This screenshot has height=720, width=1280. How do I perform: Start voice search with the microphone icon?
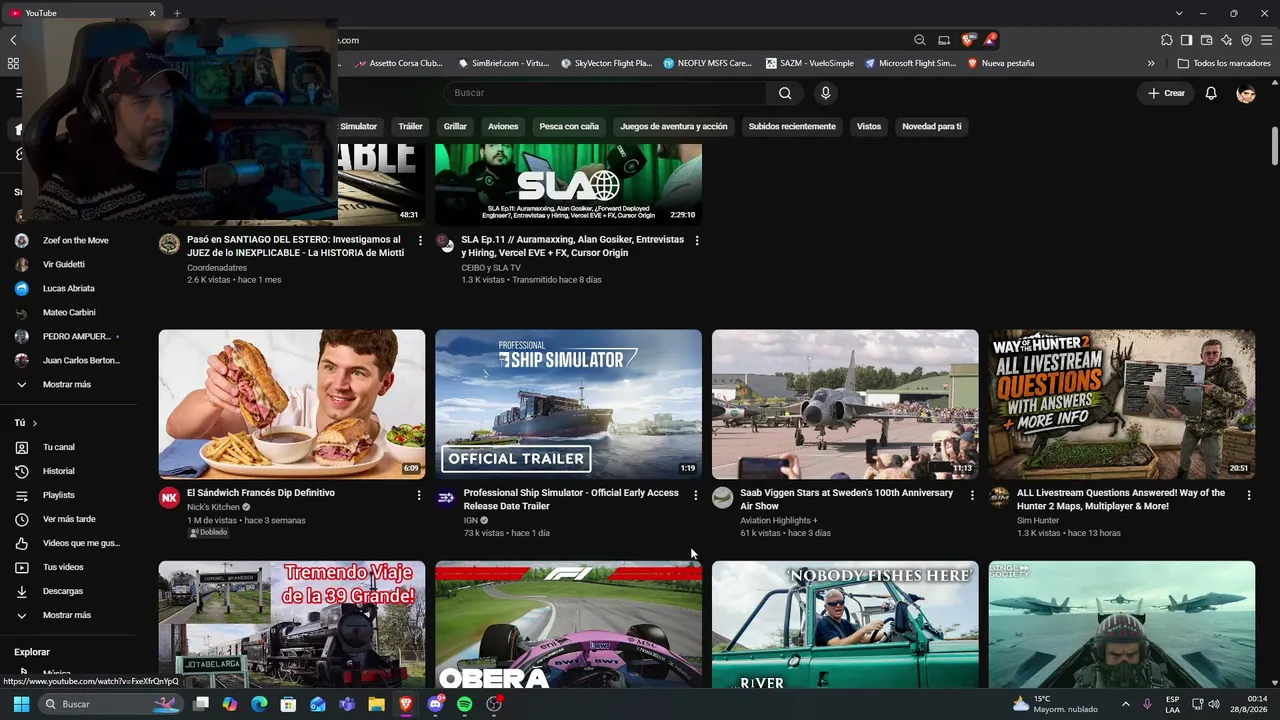coord(825,93)
